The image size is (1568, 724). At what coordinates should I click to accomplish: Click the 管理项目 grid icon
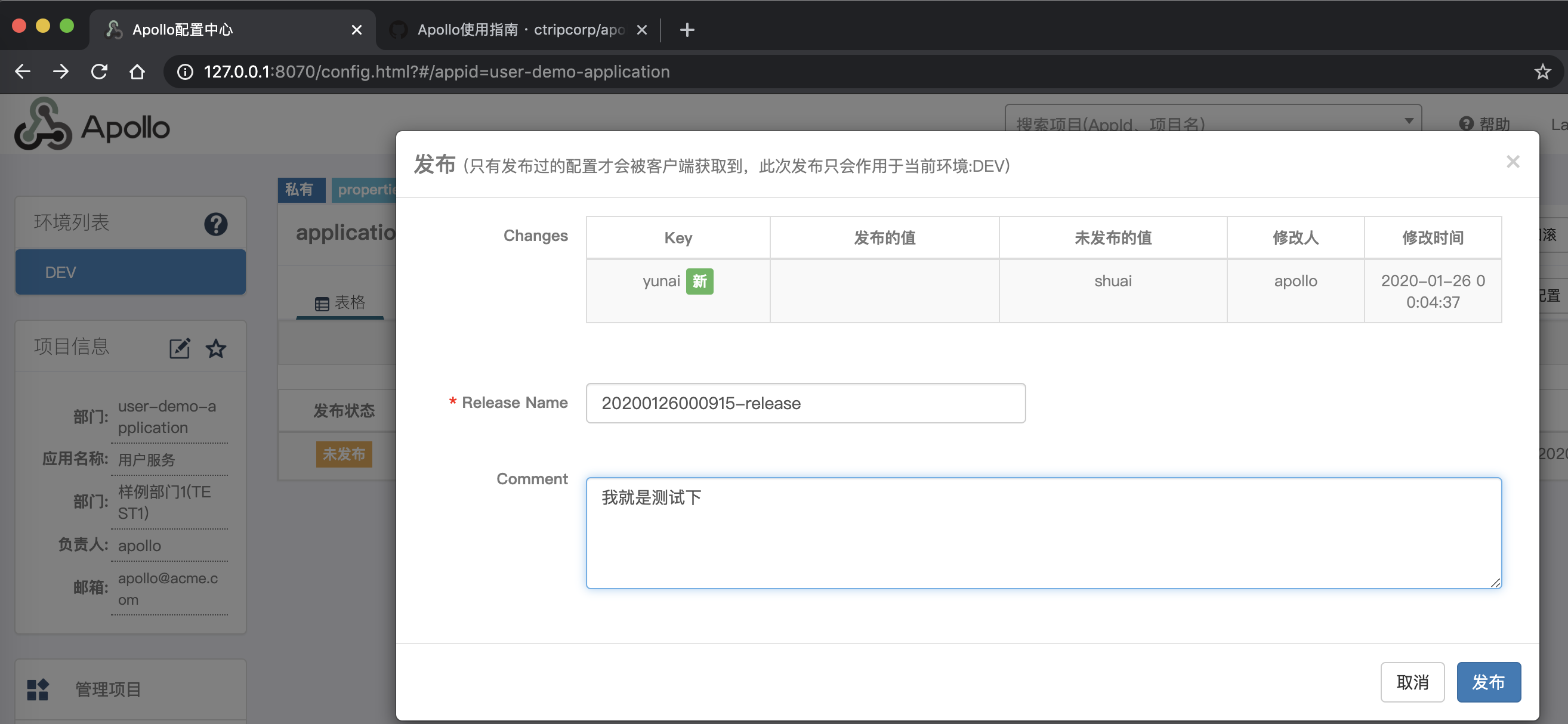click(37, 689)
